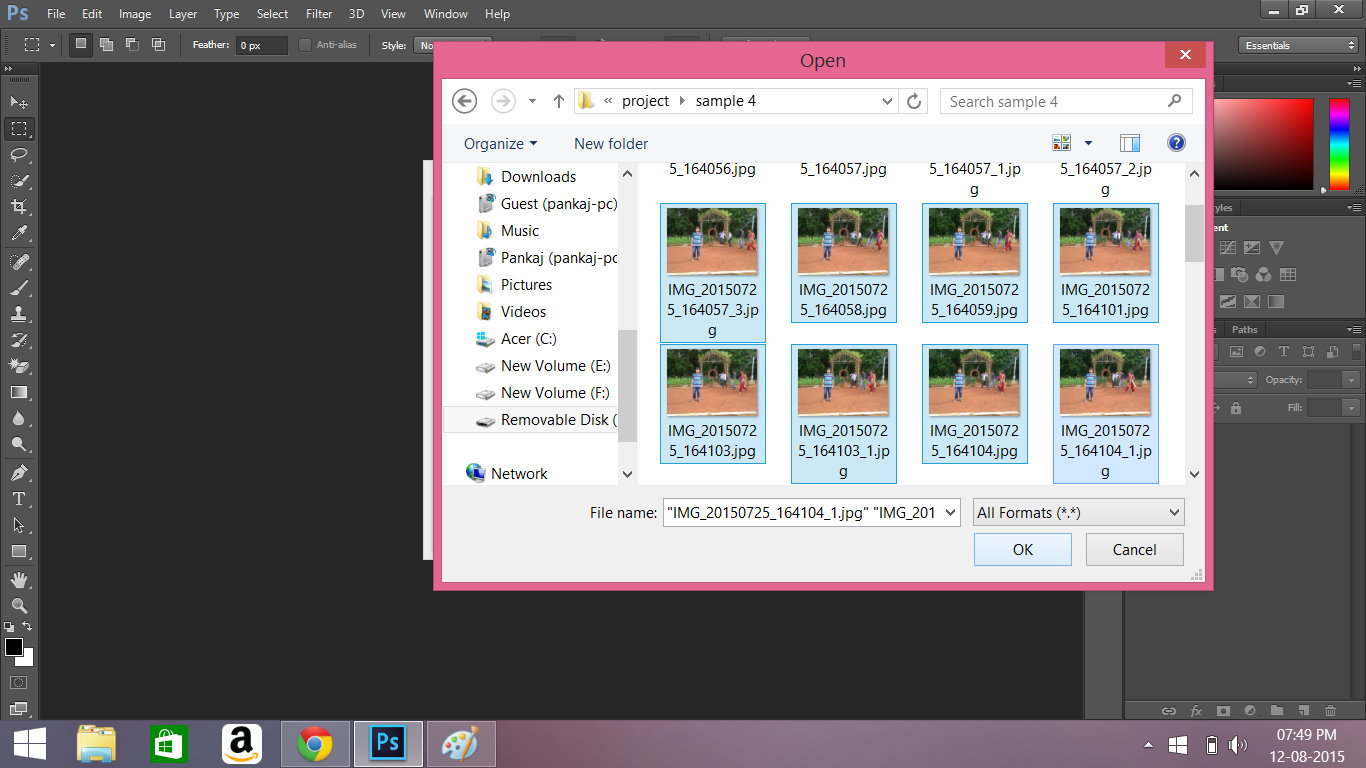Select the Horizontal Type tool
This screenshot has width=1366, height=768.
[18, 499]
